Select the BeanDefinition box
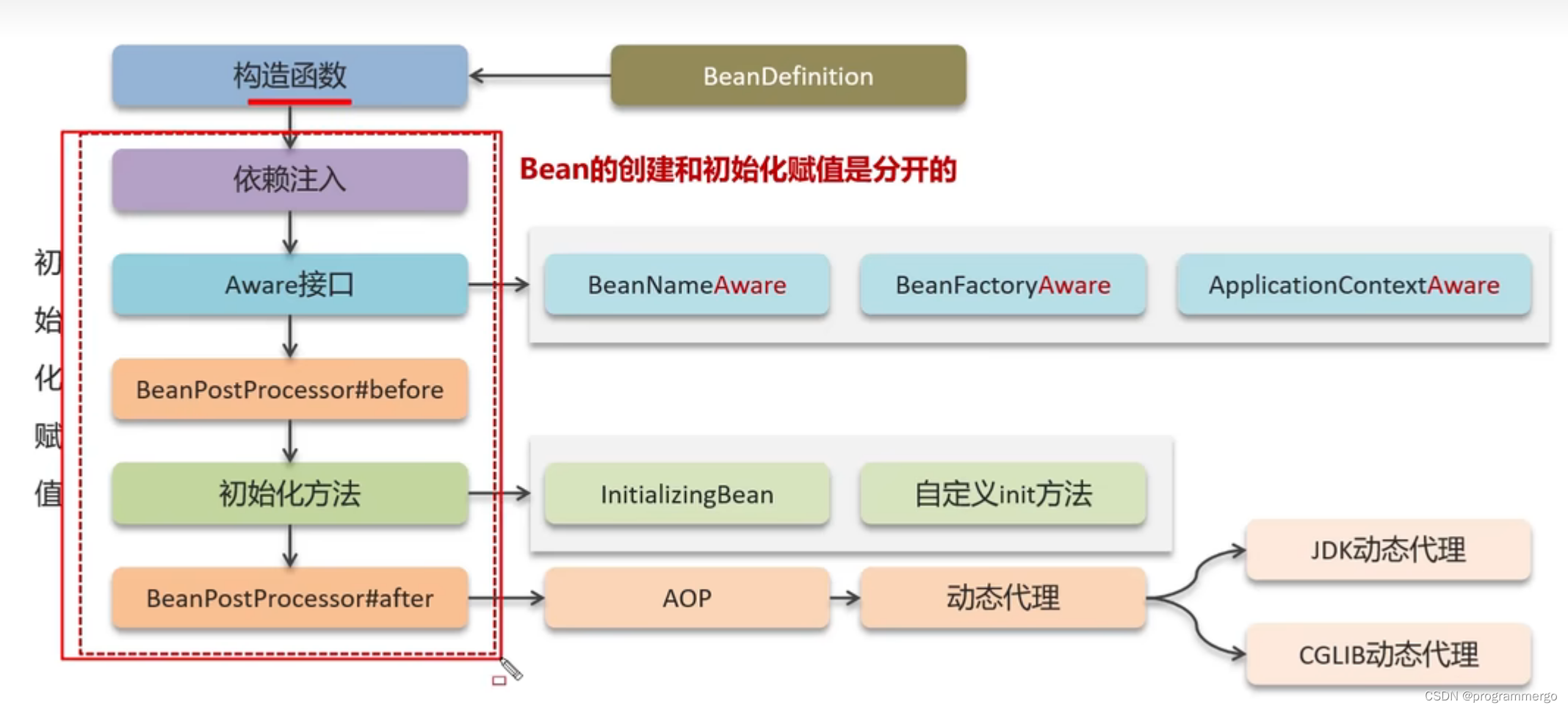Image resolution: width=1568 pixels, height=710 pixels. click(x=788, y=76)
